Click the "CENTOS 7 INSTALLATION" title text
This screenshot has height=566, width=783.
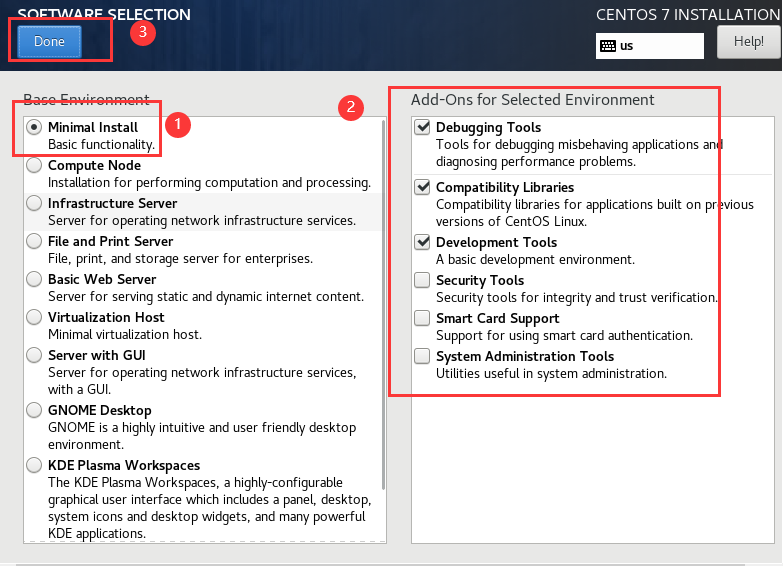click(688, 15)
